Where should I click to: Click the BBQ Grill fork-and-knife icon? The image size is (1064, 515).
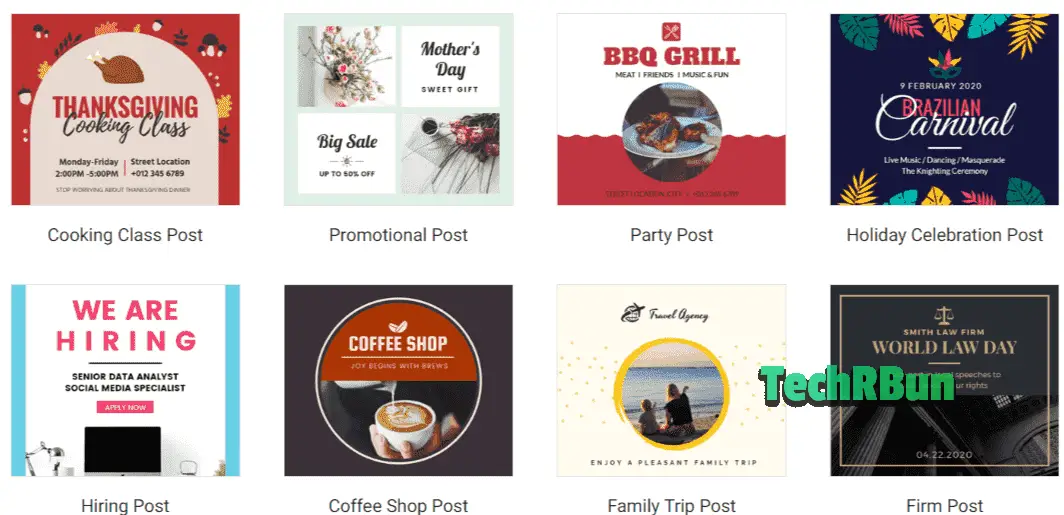[x=671, y=31]
